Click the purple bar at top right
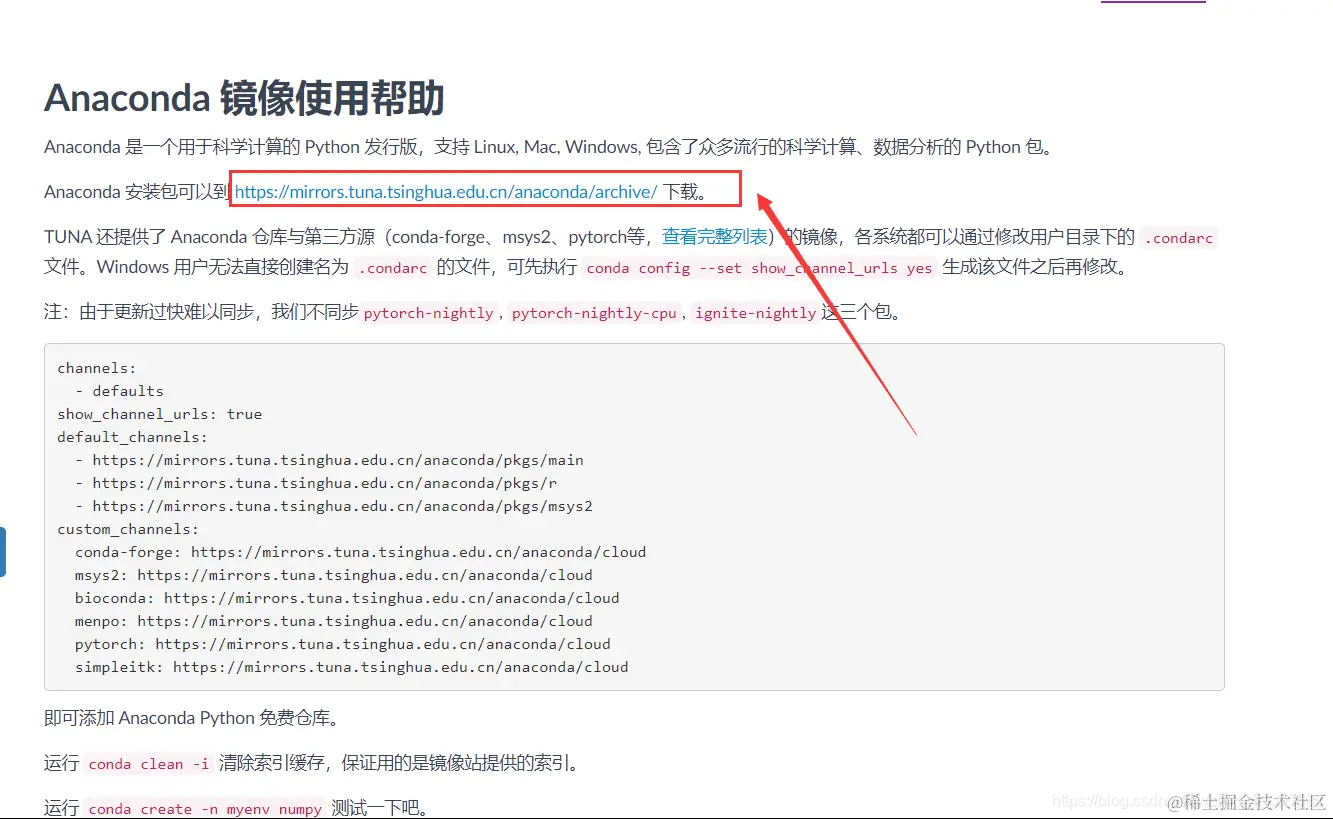Image resolution: width=1333 pixels, height=819 pixels. click(x=1152, y=4)
